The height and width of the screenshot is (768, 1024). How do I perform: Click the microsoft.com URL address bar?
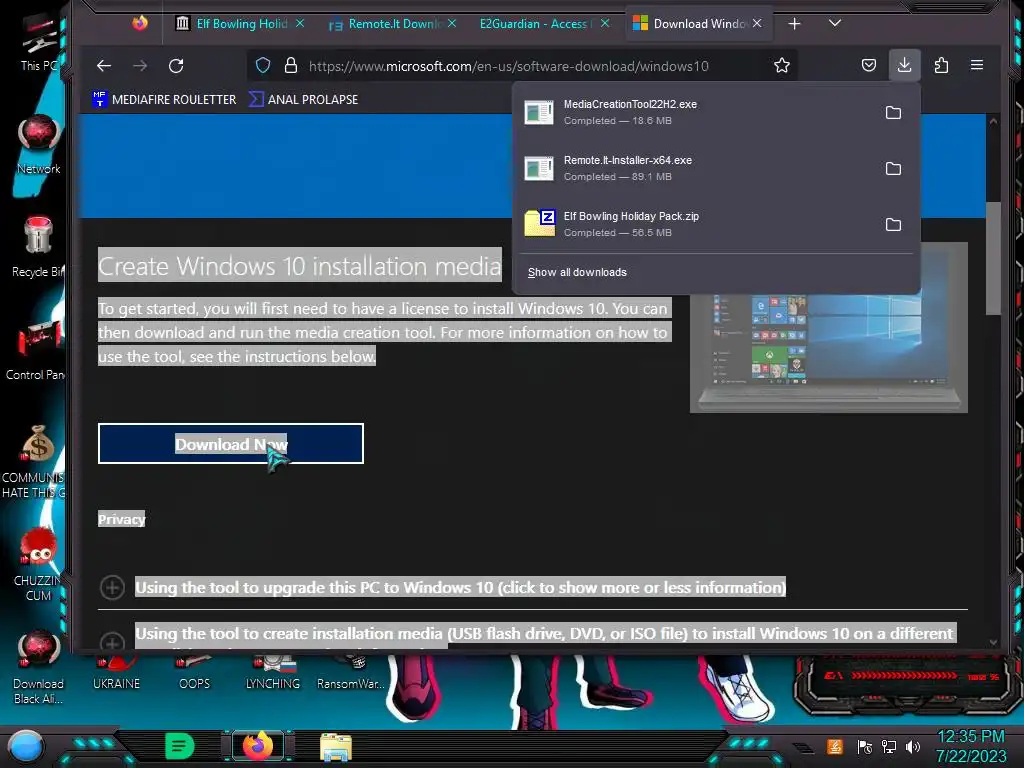(x=508, y=66)
